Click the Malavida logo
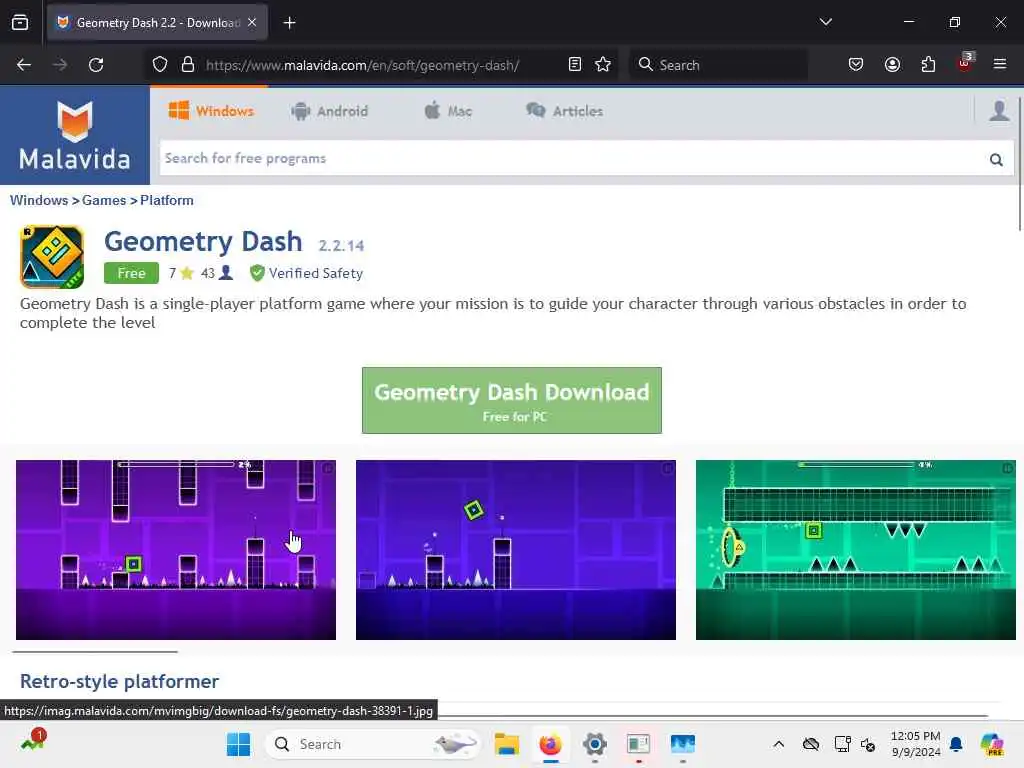This screenshot has height=768, width=1024. [x=74, y=136]
